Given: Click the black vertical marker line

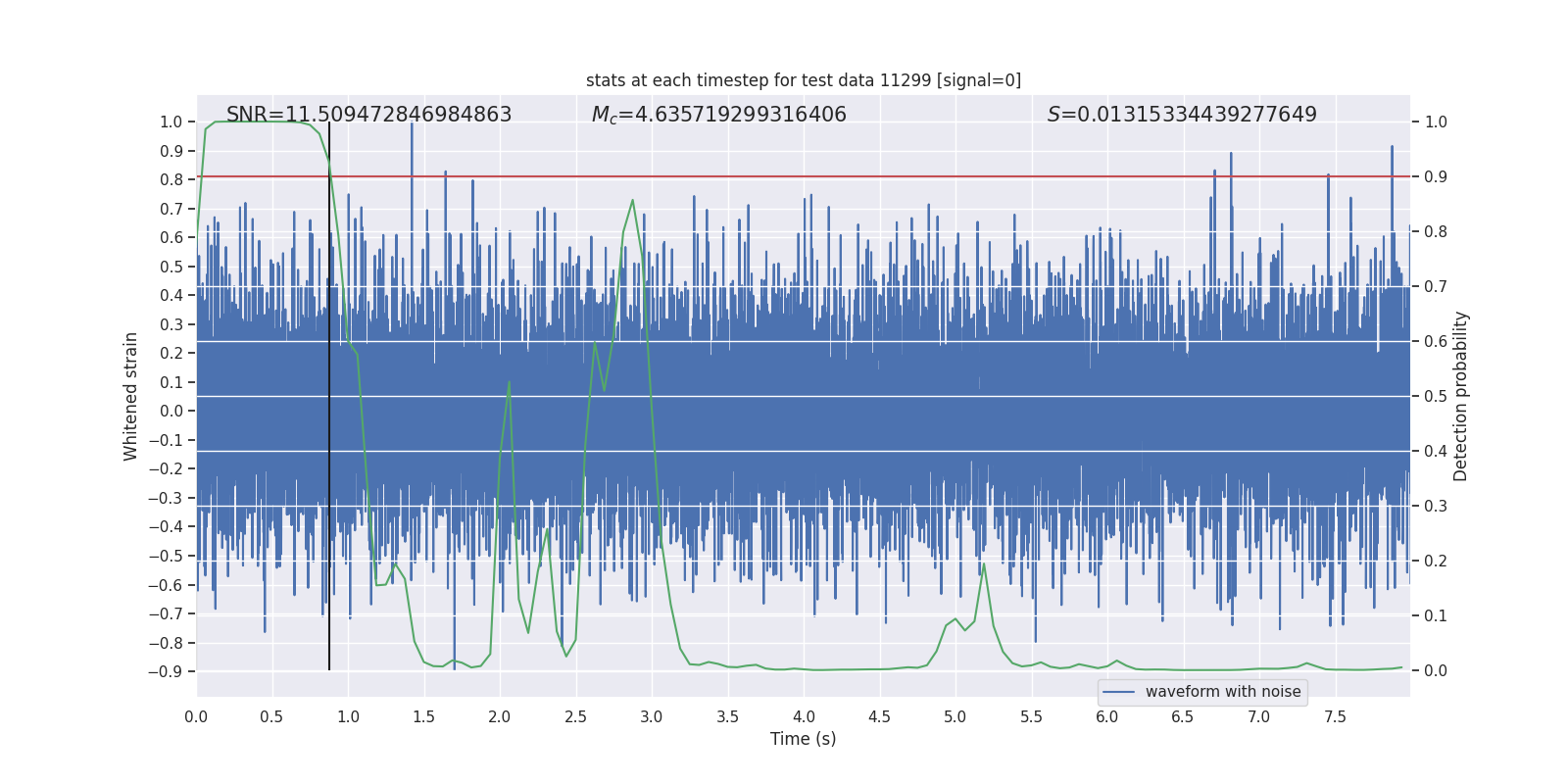Looking at the screenshot, I should click(329, 396).
